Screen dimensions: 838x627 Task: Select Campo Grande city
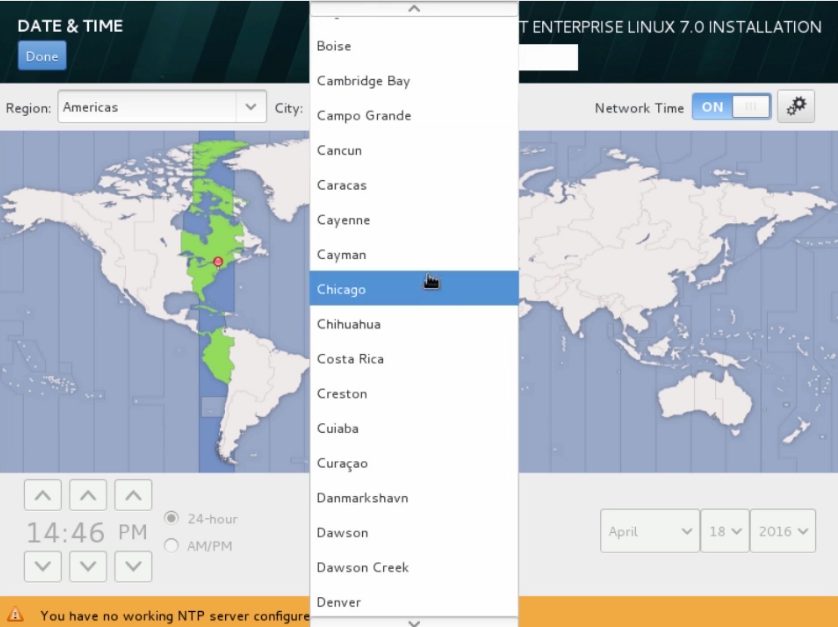click(414, 115)
